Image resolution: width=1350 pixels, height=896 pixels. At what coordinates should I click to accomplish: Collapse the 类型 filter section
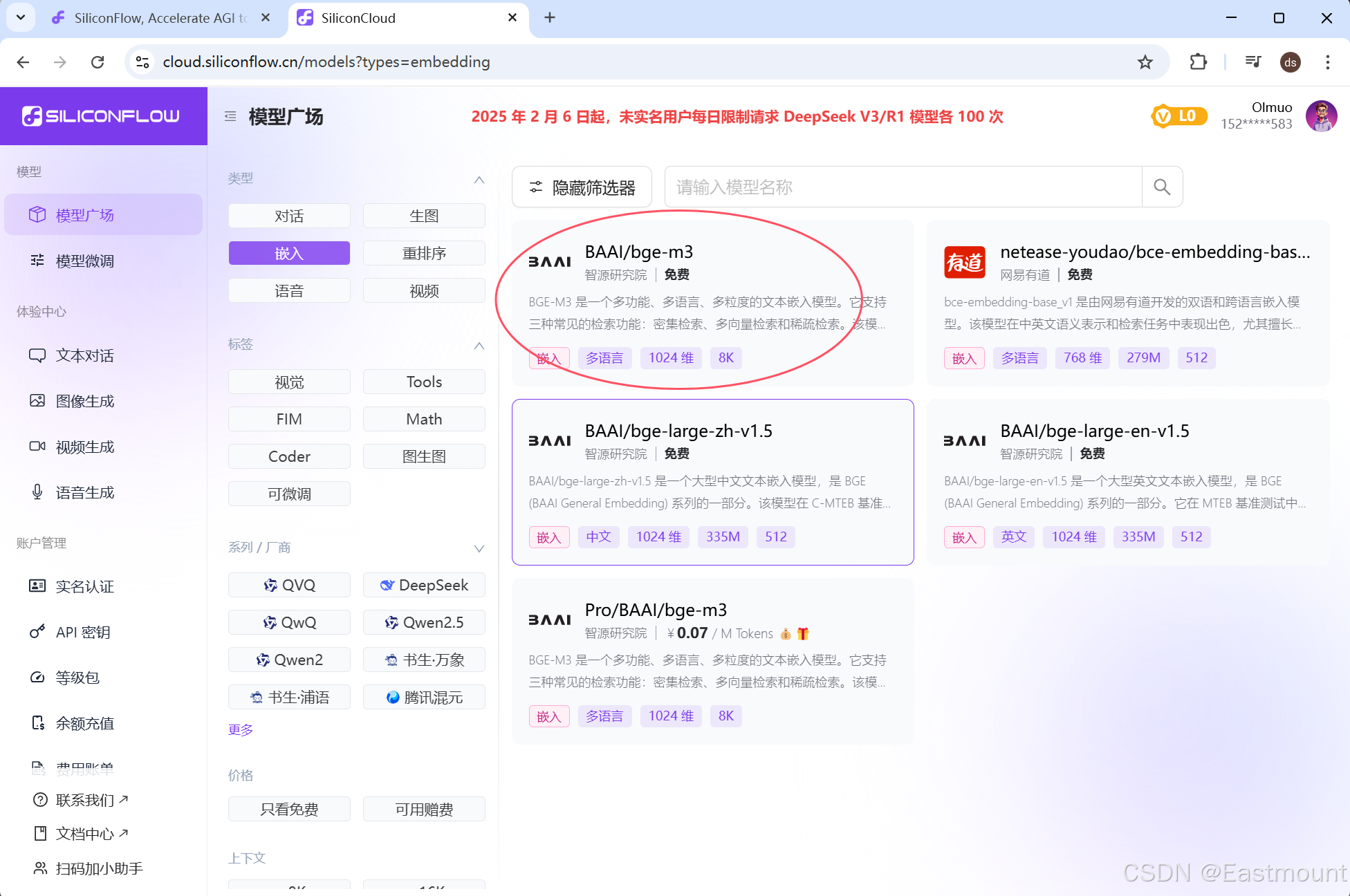479,180
